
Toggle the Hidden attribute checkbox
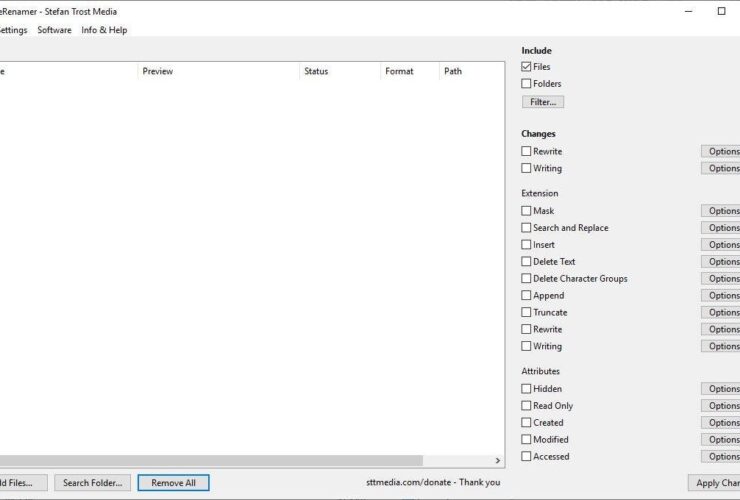(526, 389)
